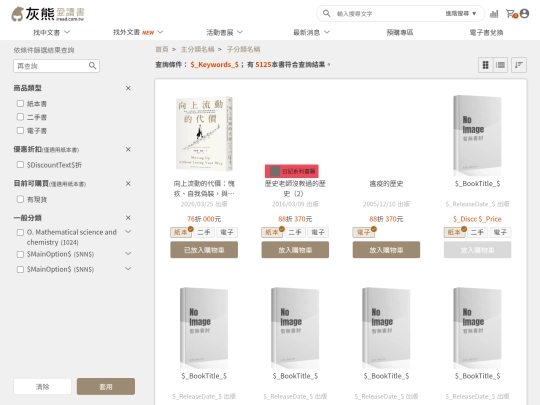This screenshot has height=405, width=540.
Task: Open 向上流動的代價 title link
Action: click(204, 188)
